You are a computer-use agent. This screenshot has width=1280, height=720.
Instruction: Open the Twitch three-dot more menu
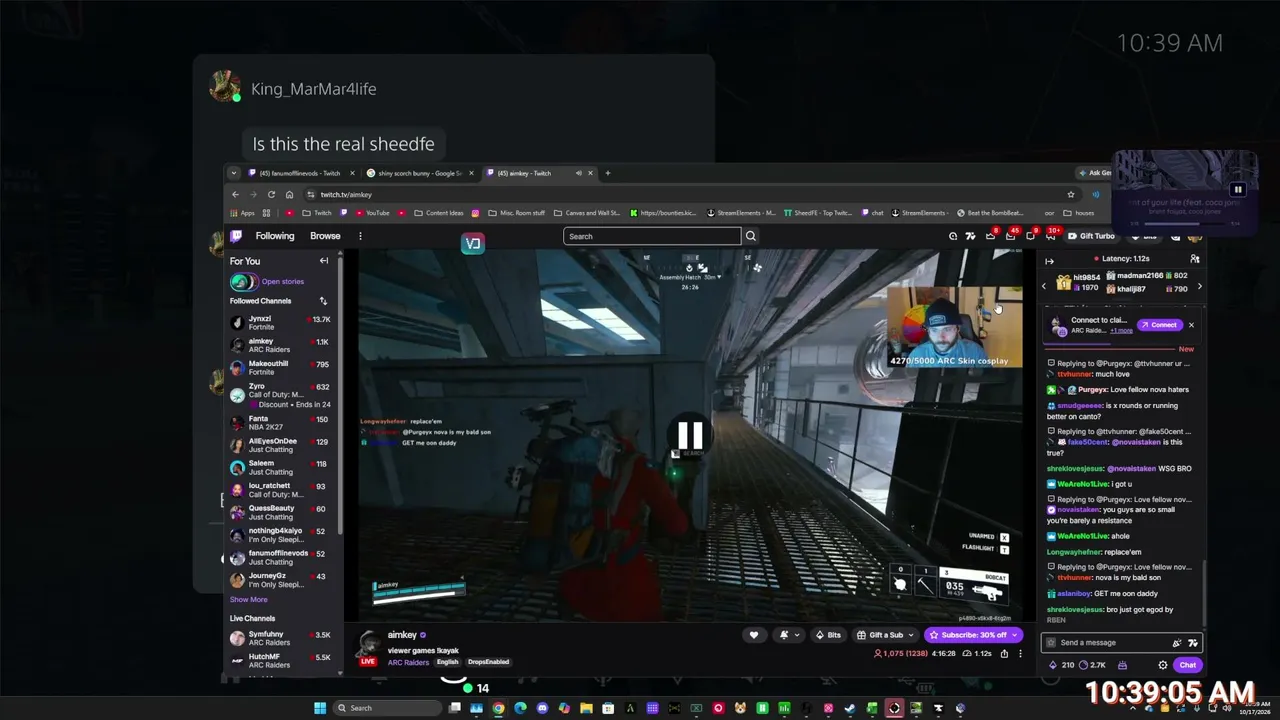tap(360, 236)
